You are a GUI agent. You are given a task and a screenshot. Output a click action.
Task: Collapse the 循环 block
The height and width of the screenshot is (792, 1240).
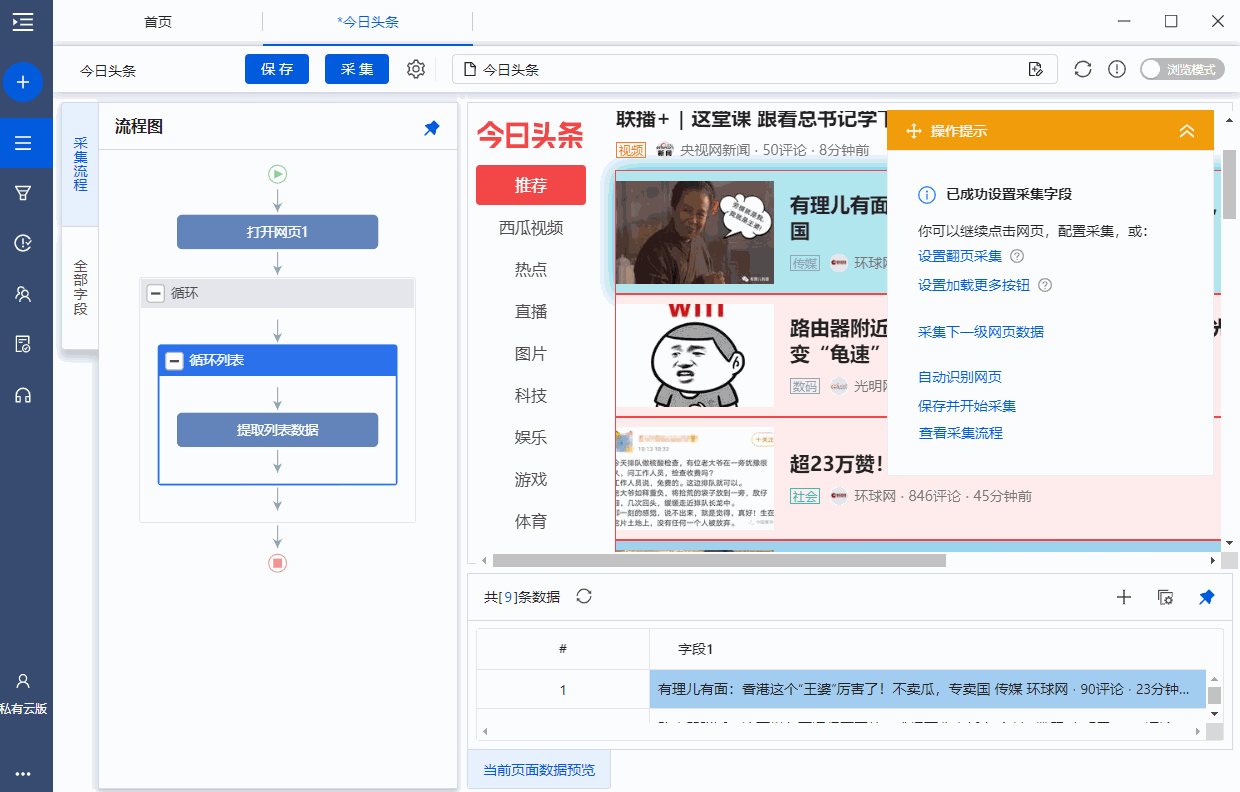[155, 293]
